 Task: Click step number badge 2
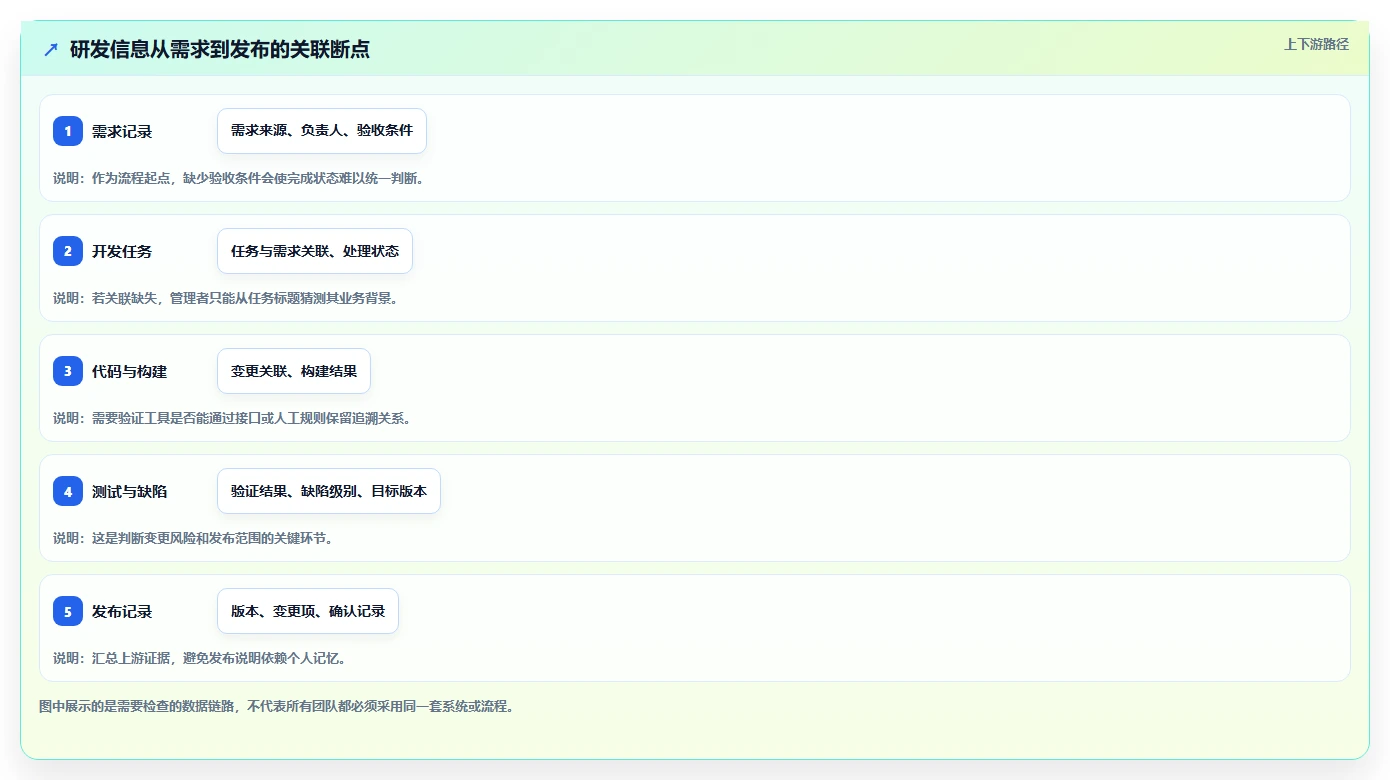pyautogui.click(x=68, y=251)
